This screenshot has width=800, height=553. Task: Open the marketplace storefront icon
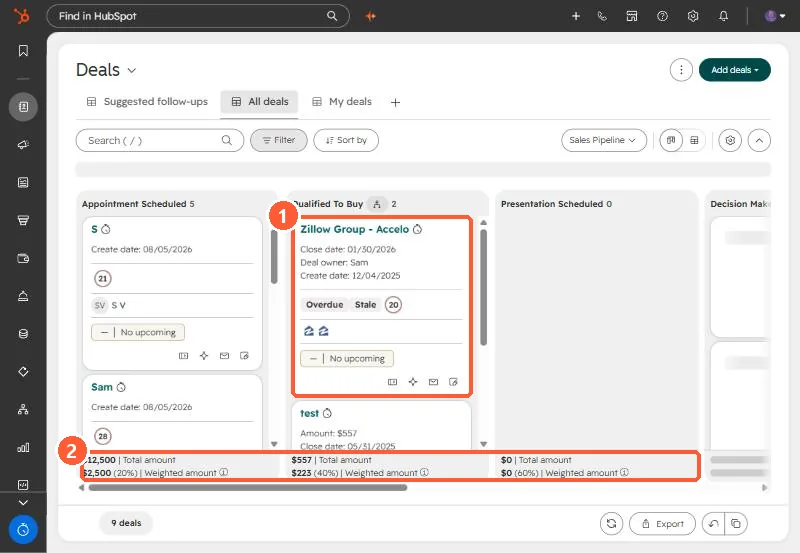coord(632,16)
